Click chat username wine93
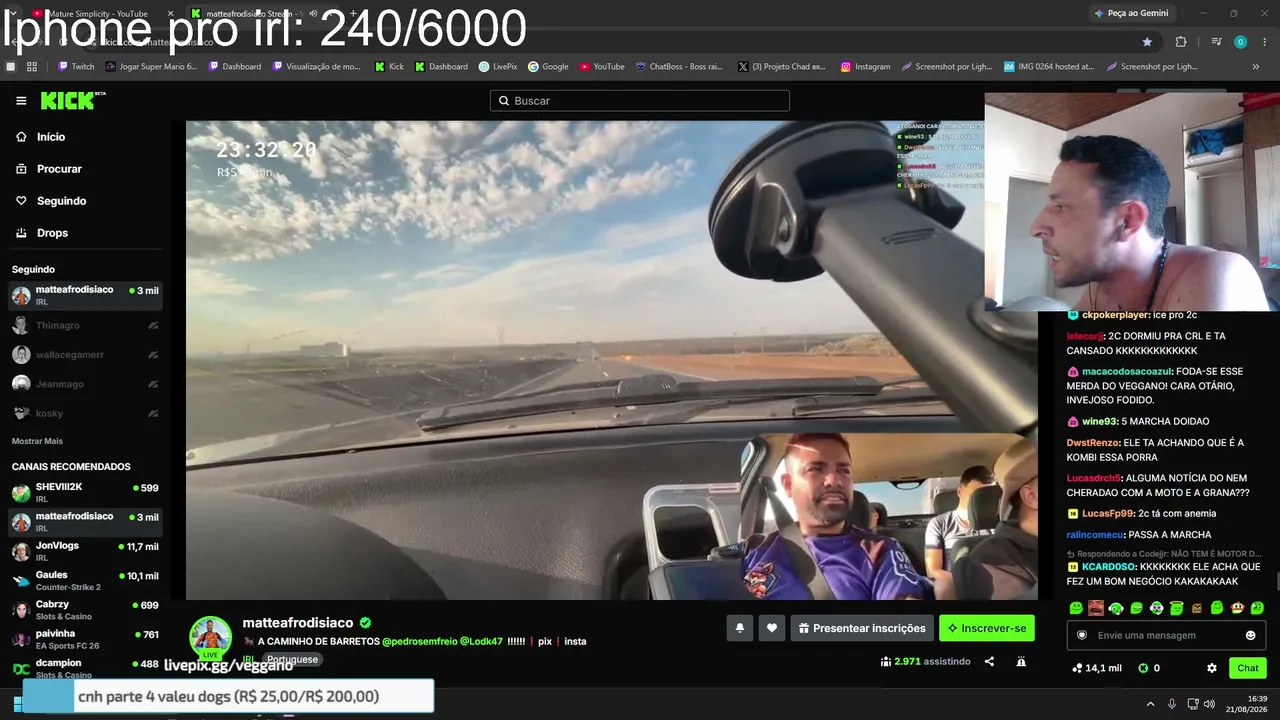 click(x=1099, y=422)
